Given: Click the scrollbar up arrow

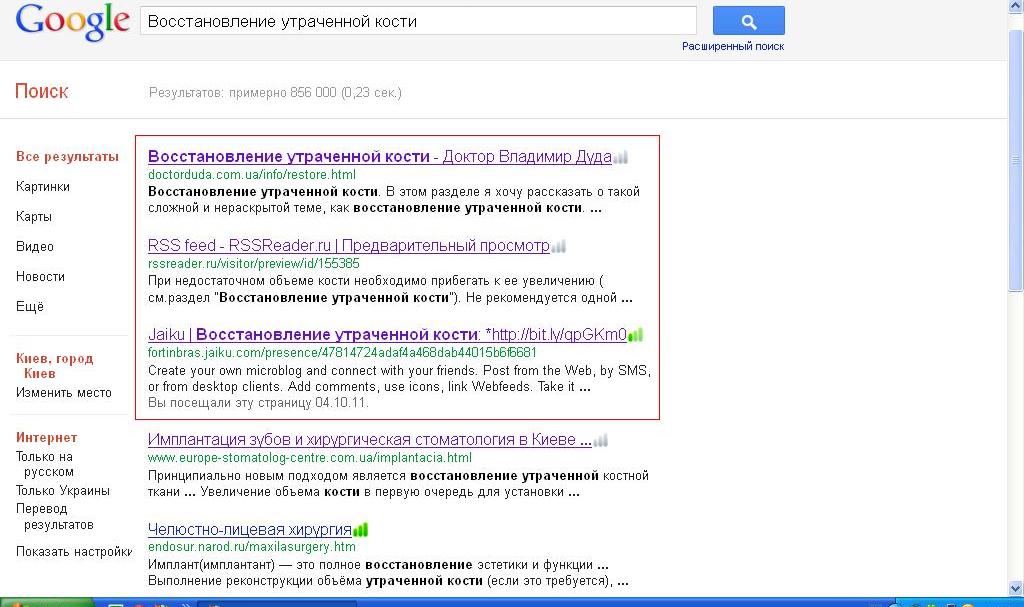Looking at the screenshot, I should 1016,6.
